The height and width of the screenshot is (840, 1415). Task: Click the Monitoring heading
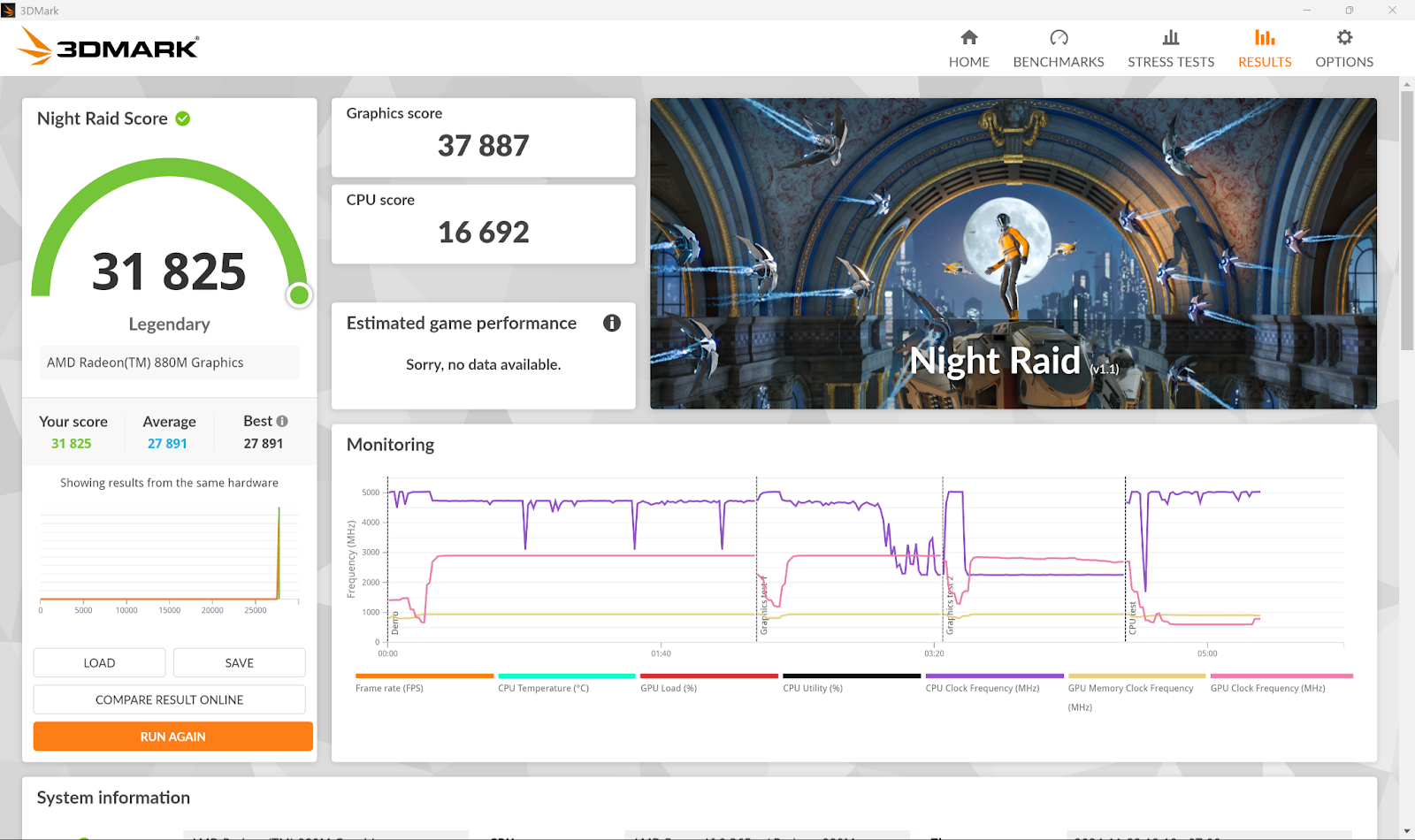[391, 445]
